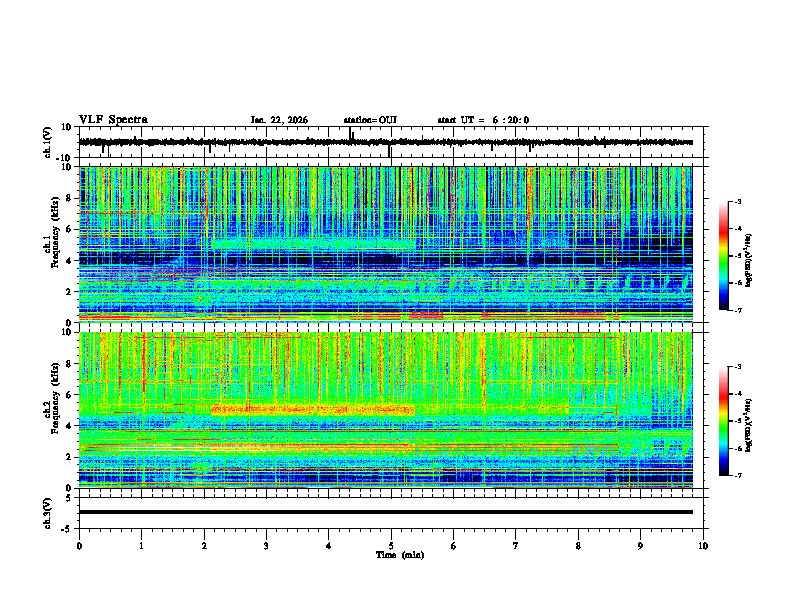Screen dimensions: 792x612
Task: Click the "ch.1(V)" waveform axis label
Action: 48,142
